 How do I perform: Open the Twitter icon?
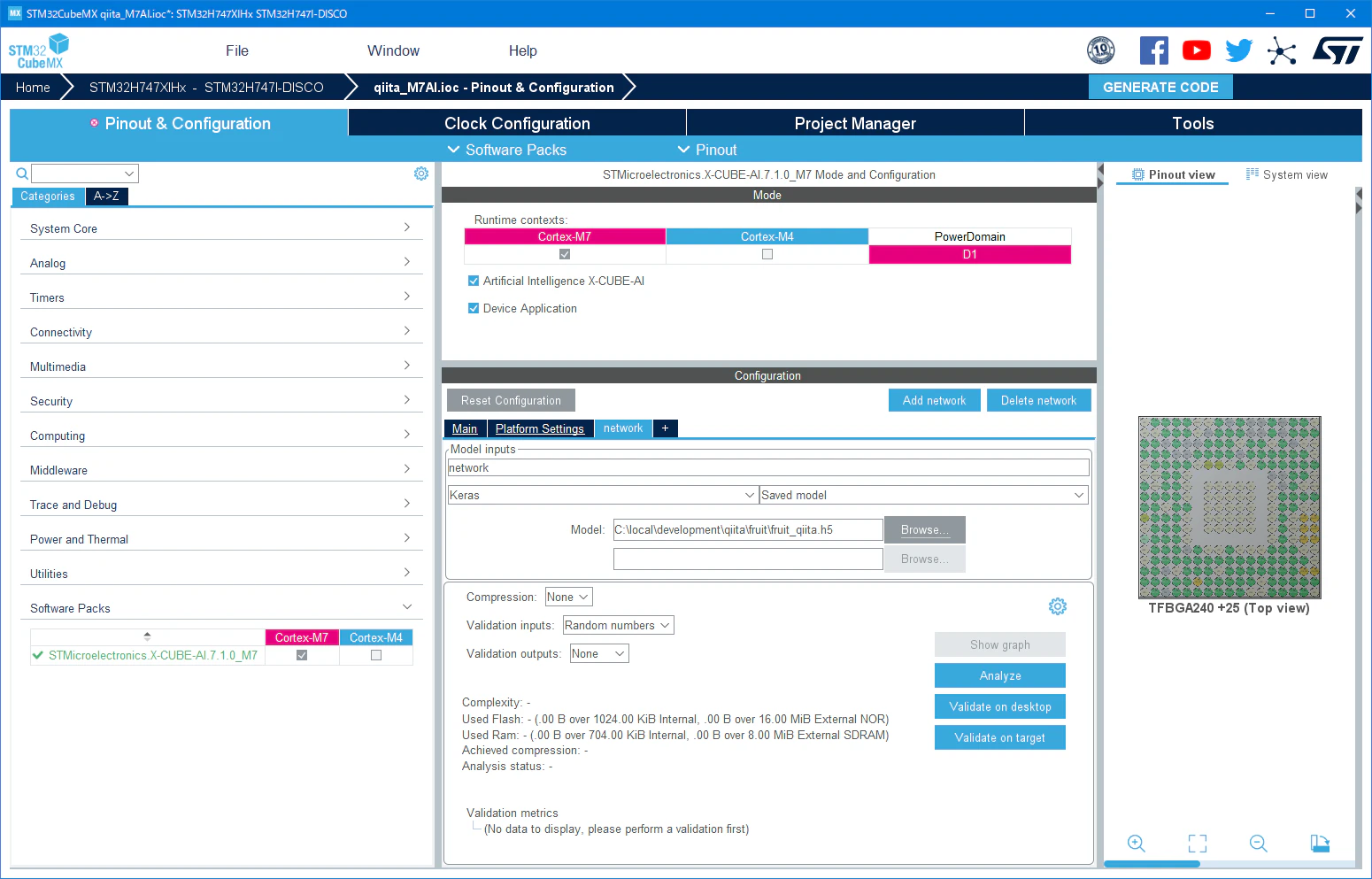(x=1239, y=50)
